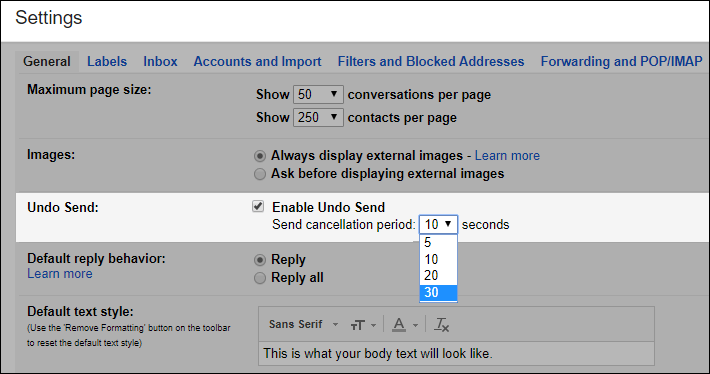Click the Maximum page size label
Screen dimensions: 710x374
pos(89,90)
